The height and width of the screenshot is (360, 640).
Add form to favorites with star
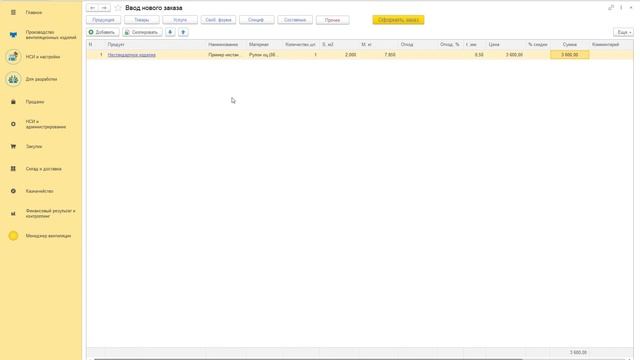tap(118, 8)
